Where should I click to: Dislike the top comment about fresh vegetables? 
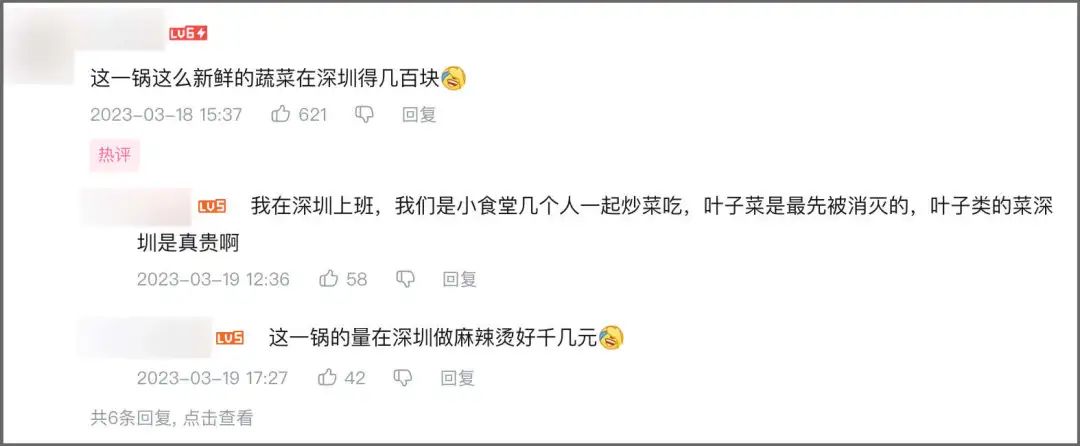point(365,114)
